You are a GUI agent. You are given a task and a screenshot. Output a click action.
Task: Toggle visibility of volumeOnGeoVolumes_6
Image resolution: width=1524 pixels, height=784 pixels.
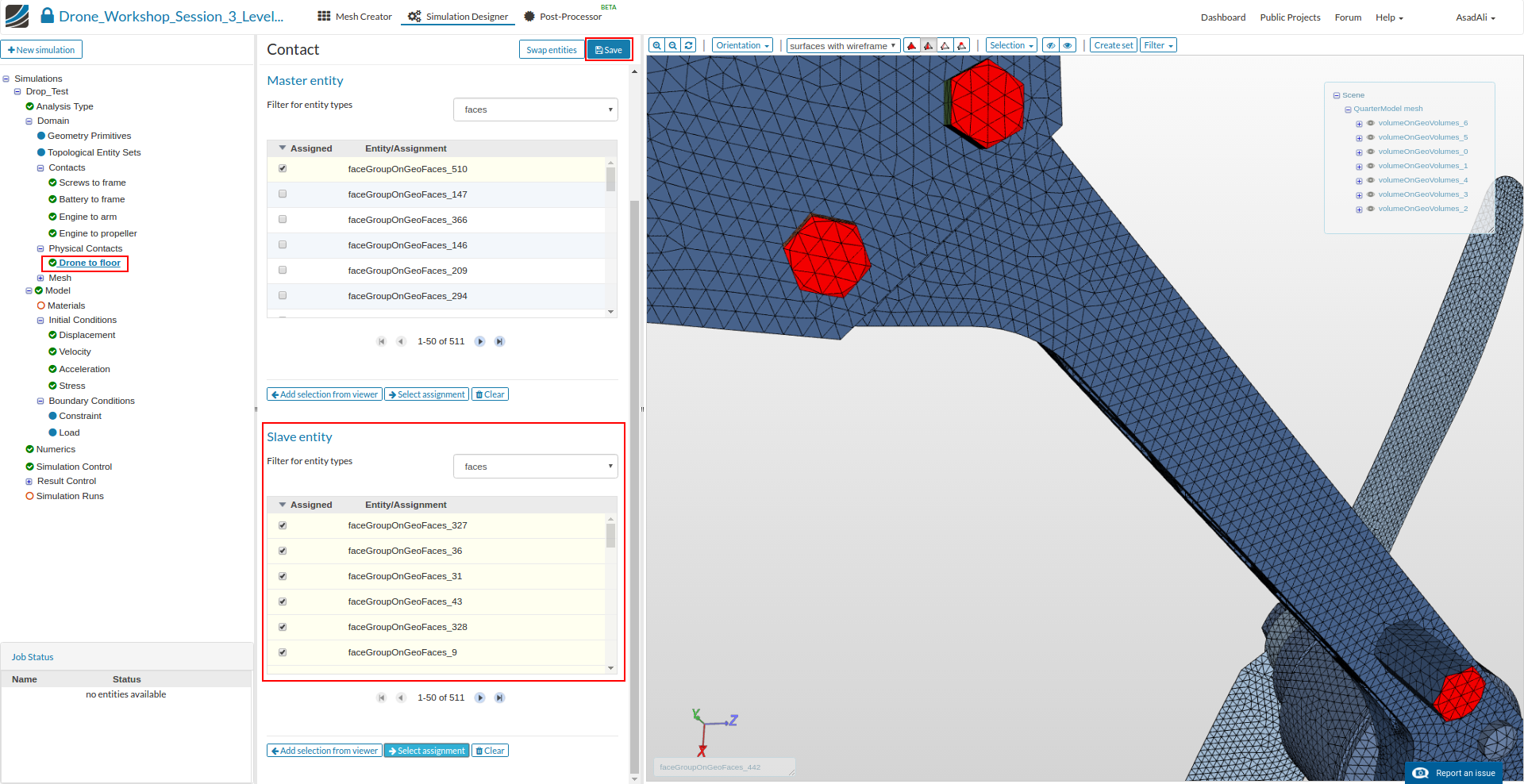click(1370, 123)
